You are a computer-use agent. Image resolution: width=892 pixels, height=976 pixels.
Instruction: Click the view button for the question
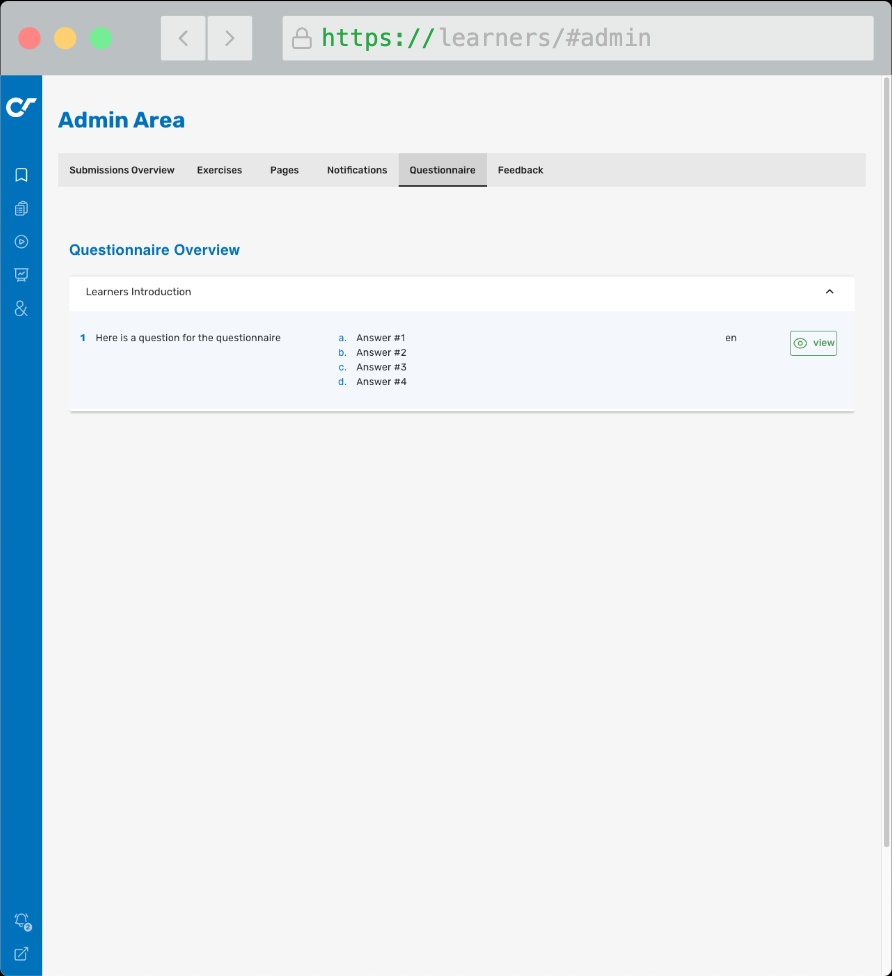(813, 342)
